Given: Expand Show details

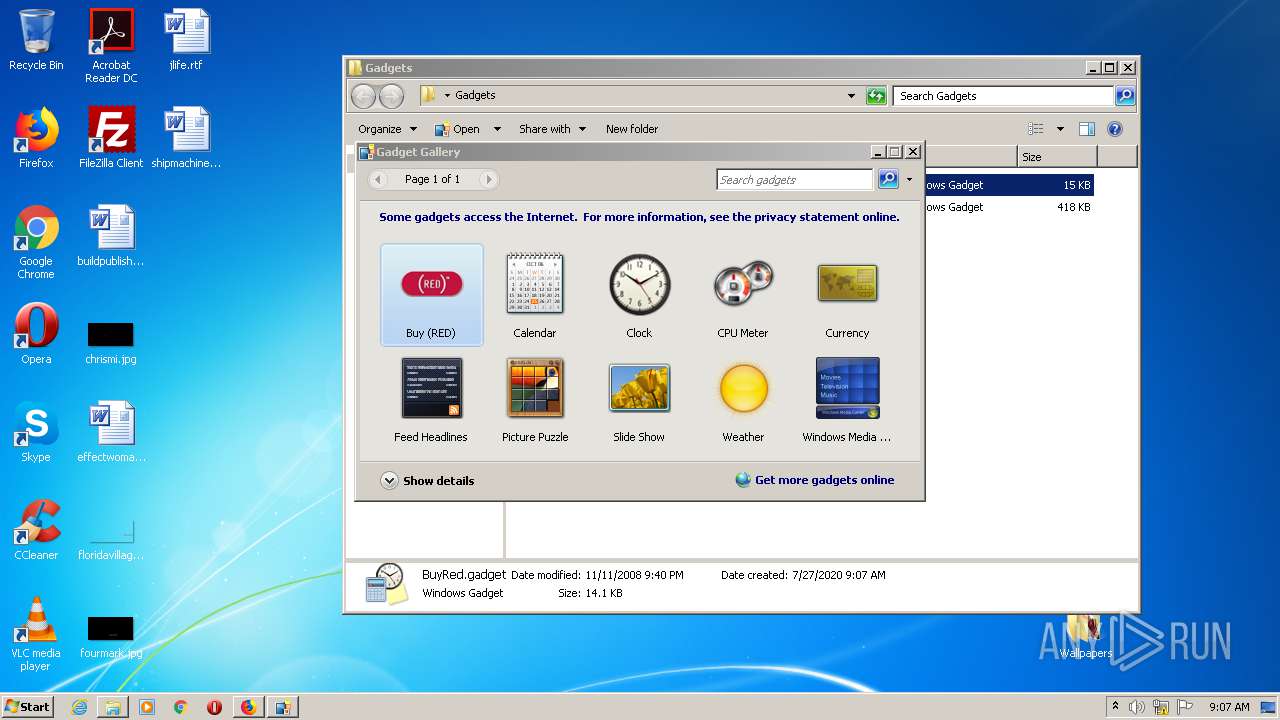Looking at the screenshot, I should tap(427, 481).
